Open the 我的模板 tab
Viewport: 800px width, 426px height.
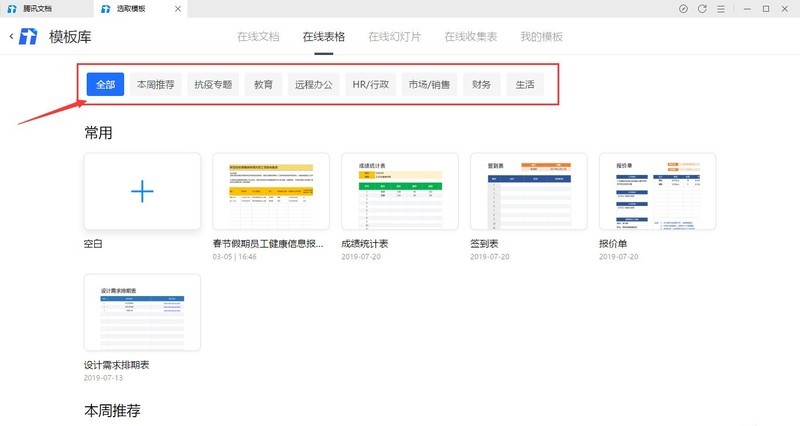(541, 37)
